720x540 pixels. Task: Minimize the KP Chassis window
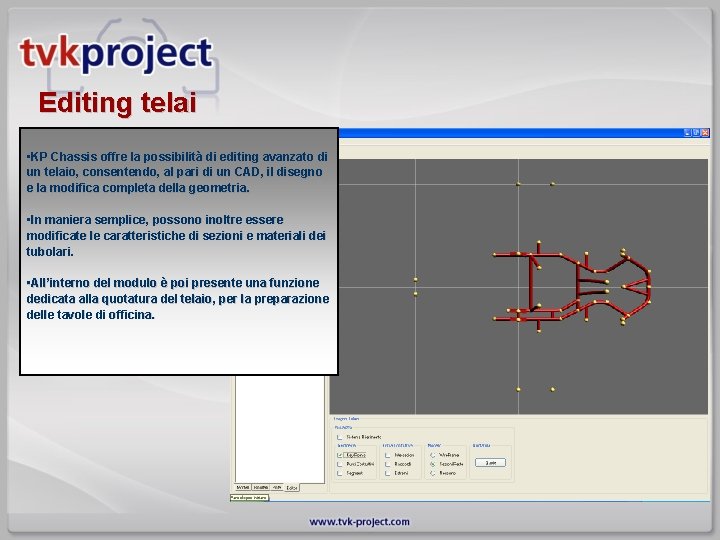[687, 133]
